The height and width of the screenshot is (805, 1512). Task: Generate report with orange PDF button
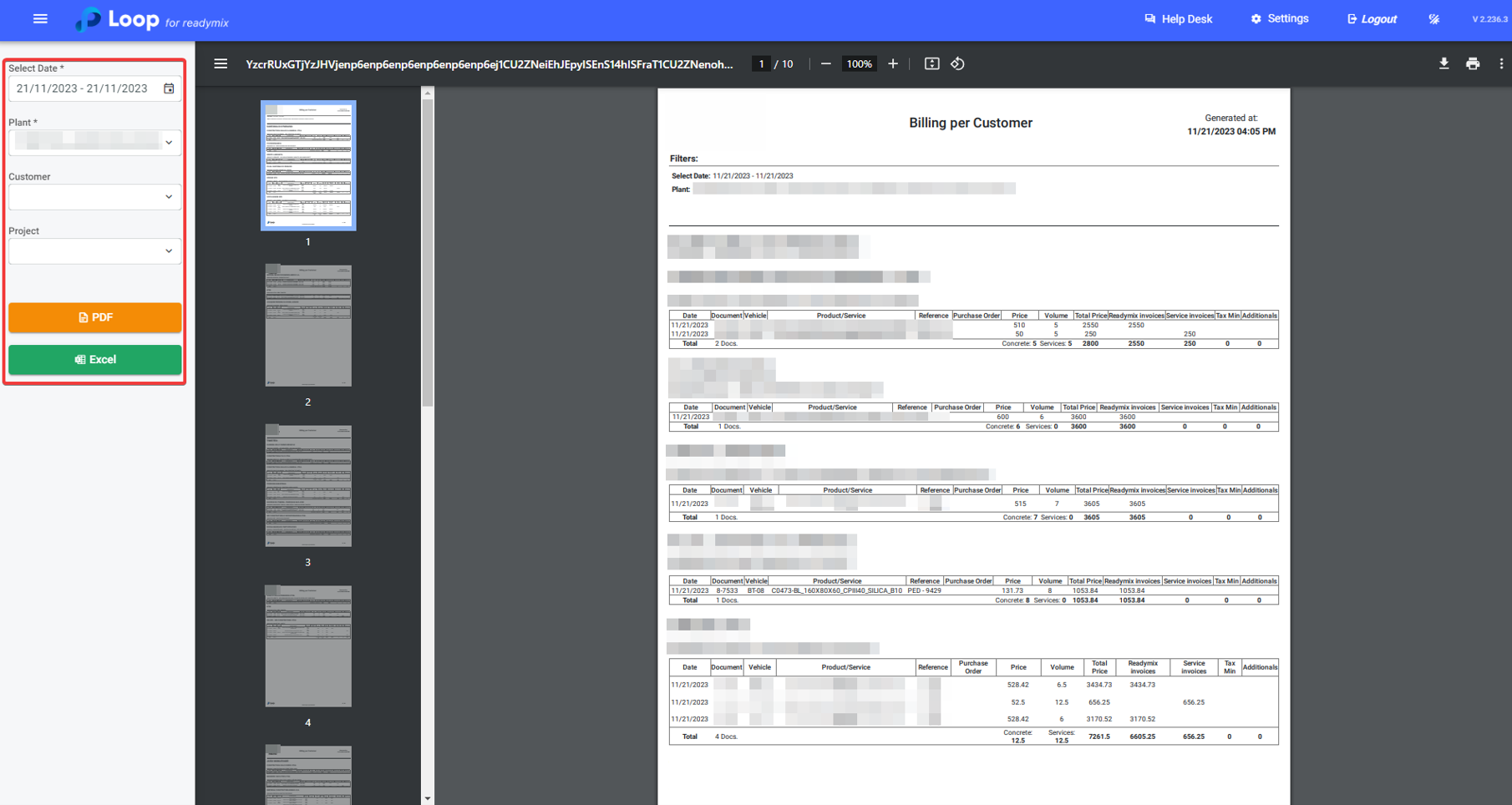pos(95,317)
